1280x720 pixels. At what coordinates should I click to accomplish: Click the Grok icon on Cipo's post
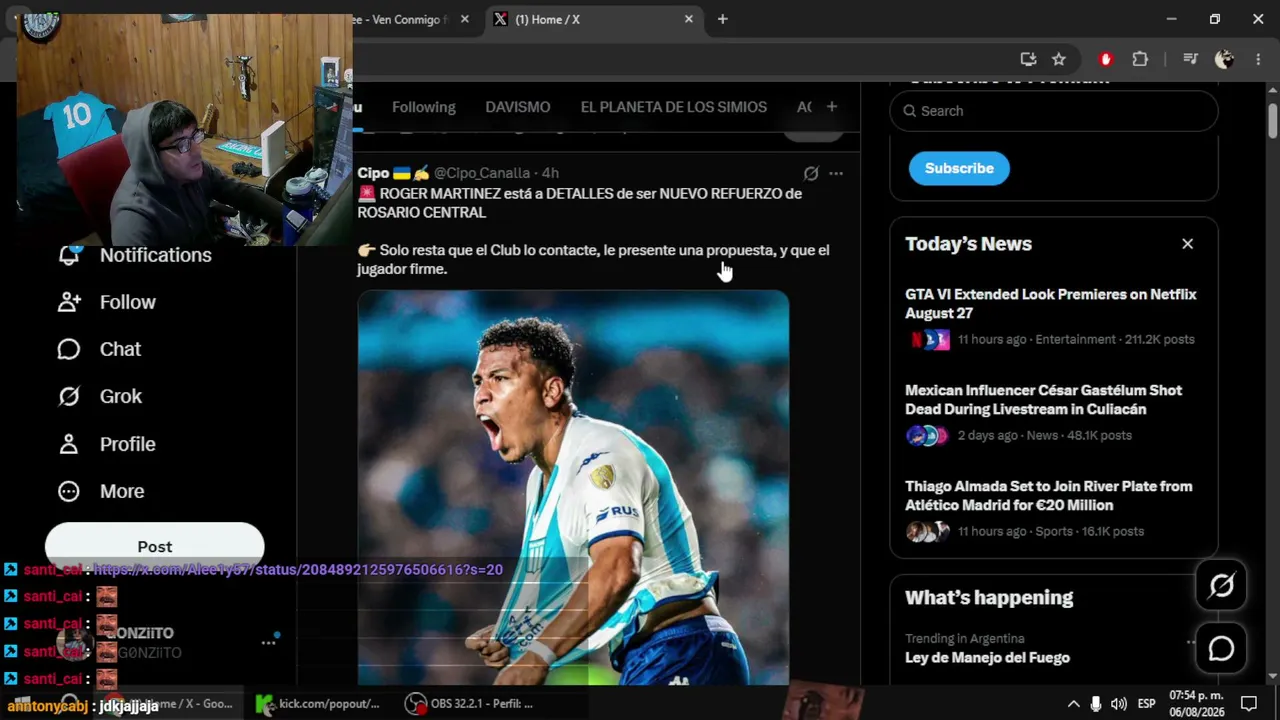click(x=811, y=173)
